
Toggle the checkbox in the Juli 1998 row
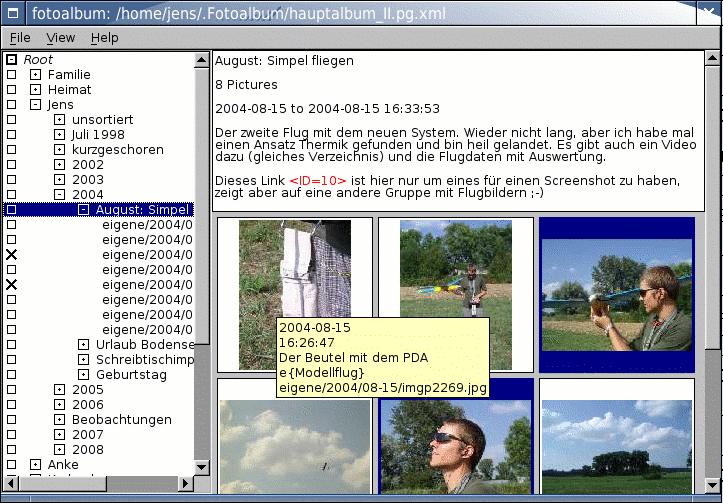point(12,135)
